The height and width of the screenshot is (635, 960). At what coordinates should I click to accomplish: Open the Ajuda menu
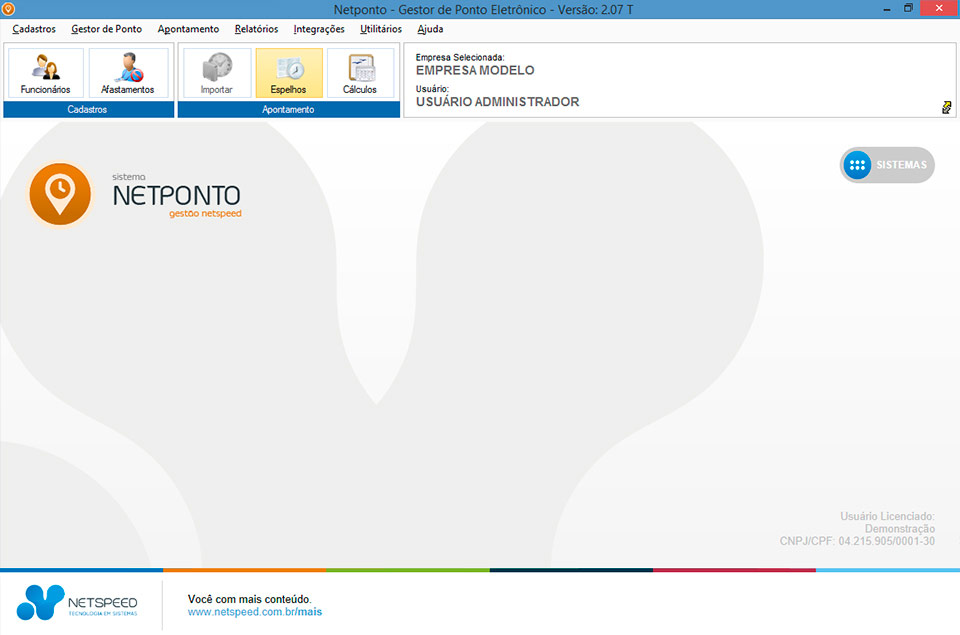430,29
